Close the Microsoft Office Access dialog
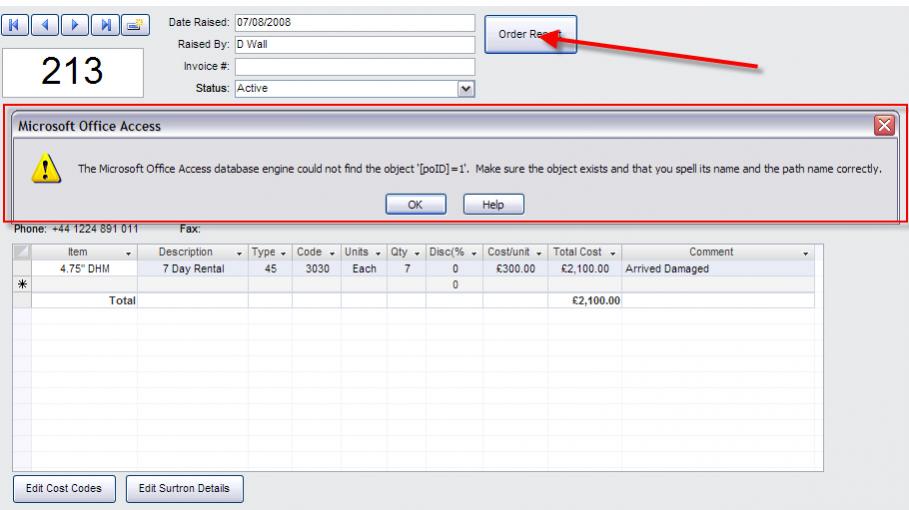The height and width of the screenshot is (510, 909). (884, 125)
